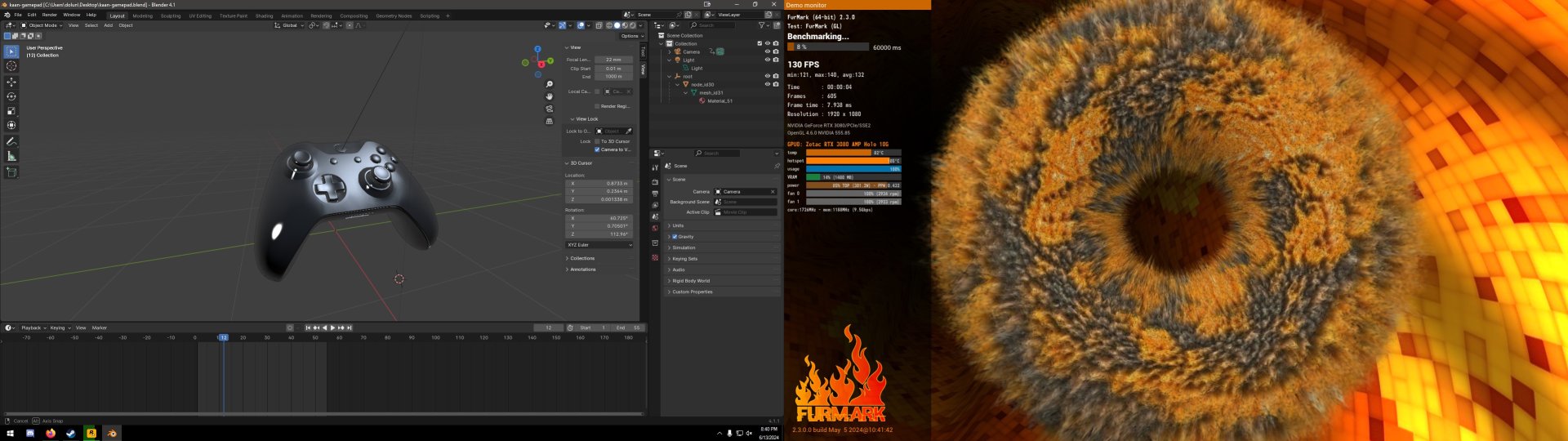Select the Annotate tool
Screen dimensions: 1568x441
pos(11,141)
